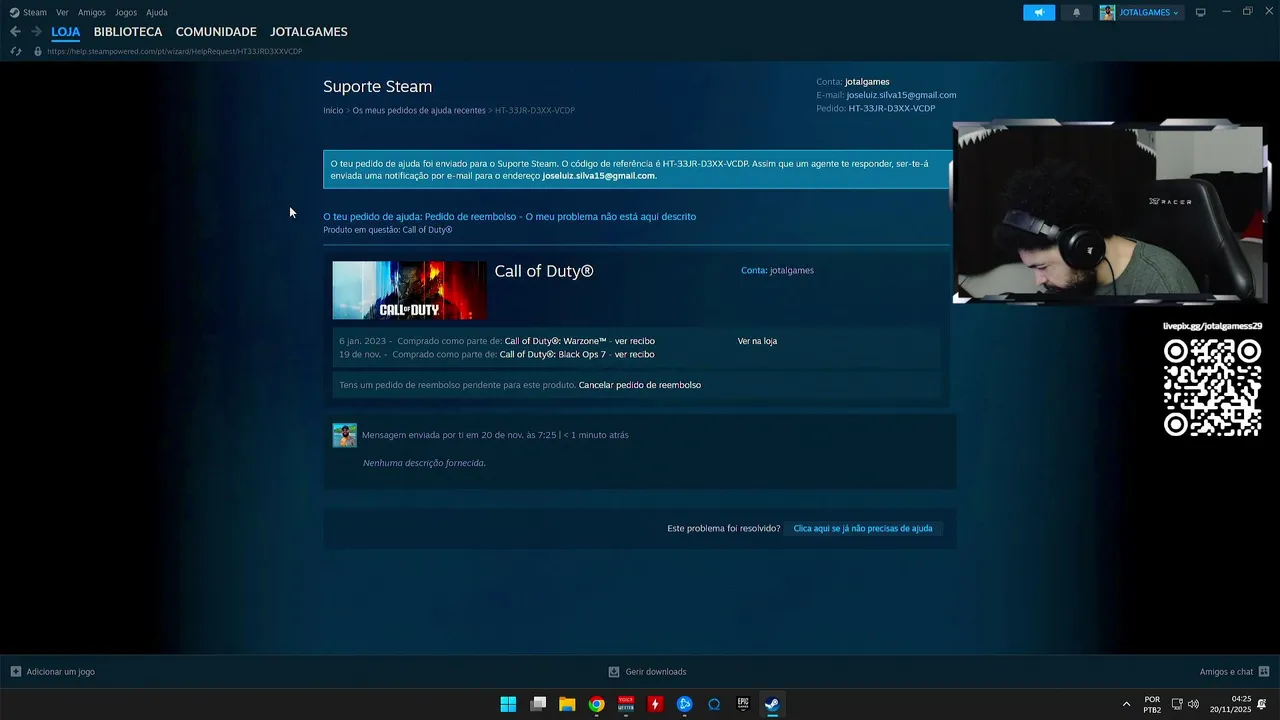Switch to the LOJA tab
Image resolution: width=1280 pixels, height=720 pixels.
pyautogui.click(x=66, y=32)
